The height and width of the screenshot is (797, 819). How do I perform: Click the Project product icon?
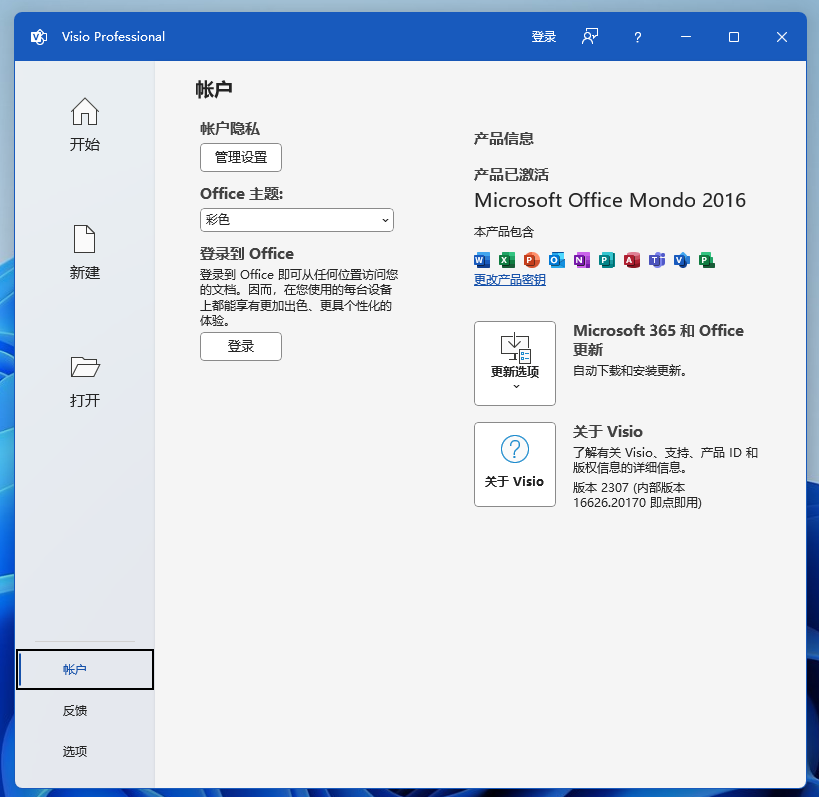[707, 260]
